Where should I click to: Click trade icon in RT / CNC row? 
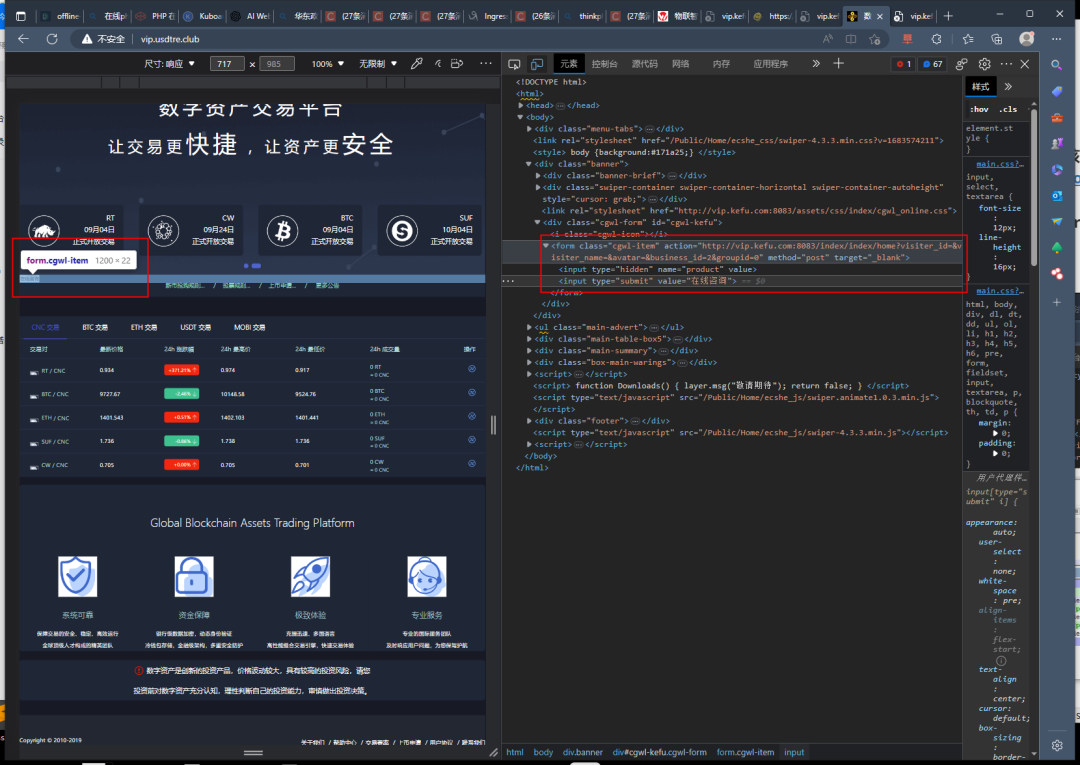click(x=472, y=369)
